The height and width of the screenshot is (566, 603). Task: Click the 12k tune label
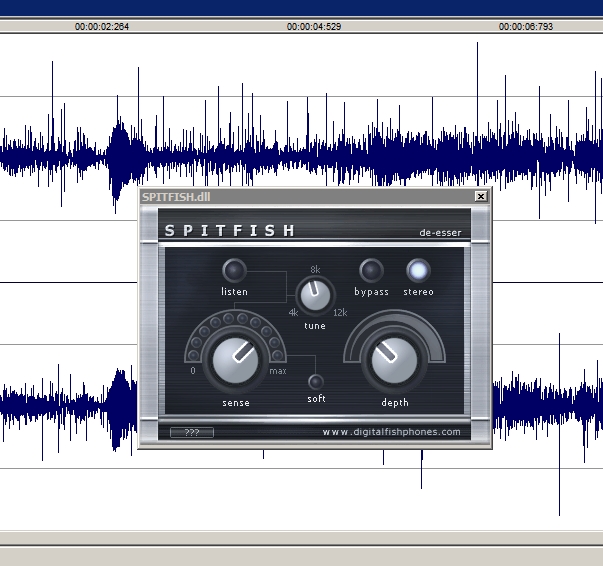340,313
